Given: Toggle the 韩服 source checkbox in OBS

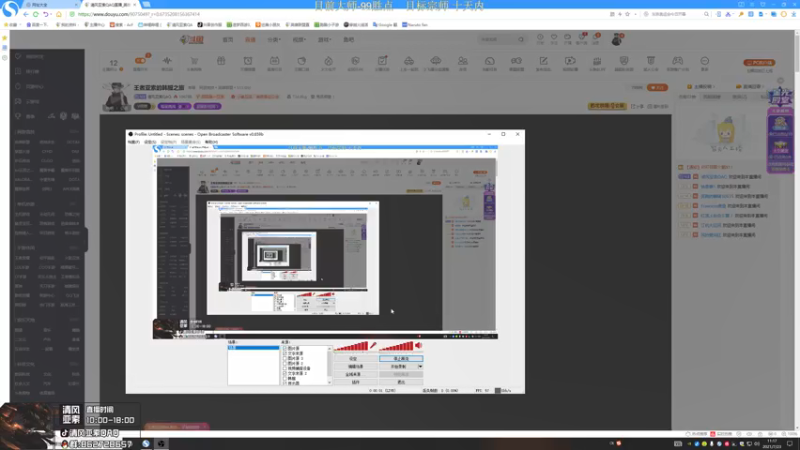Looking at the screenshot, I should pyautogui.click(x=285, y=379).
